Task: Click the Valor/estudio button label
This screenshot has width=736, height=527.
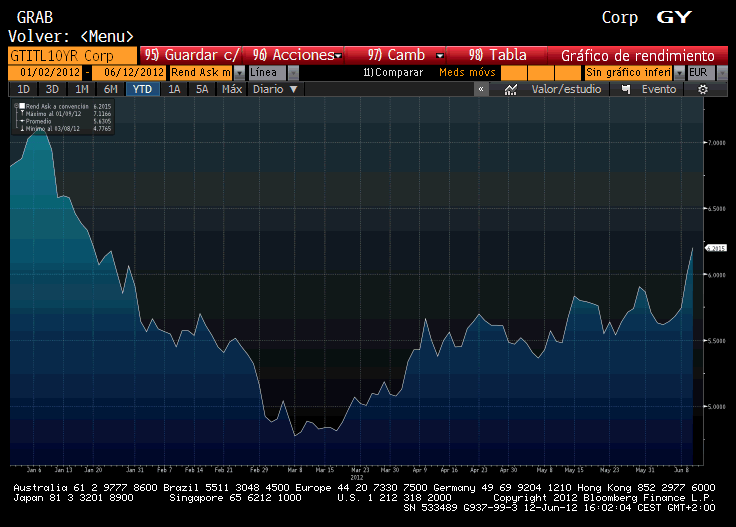Action: 566,89
